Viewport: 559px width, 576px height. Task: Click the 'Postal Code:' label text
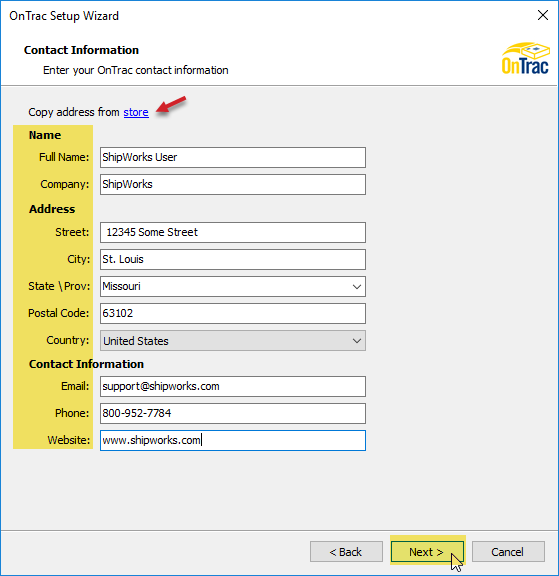click(58, 313)
